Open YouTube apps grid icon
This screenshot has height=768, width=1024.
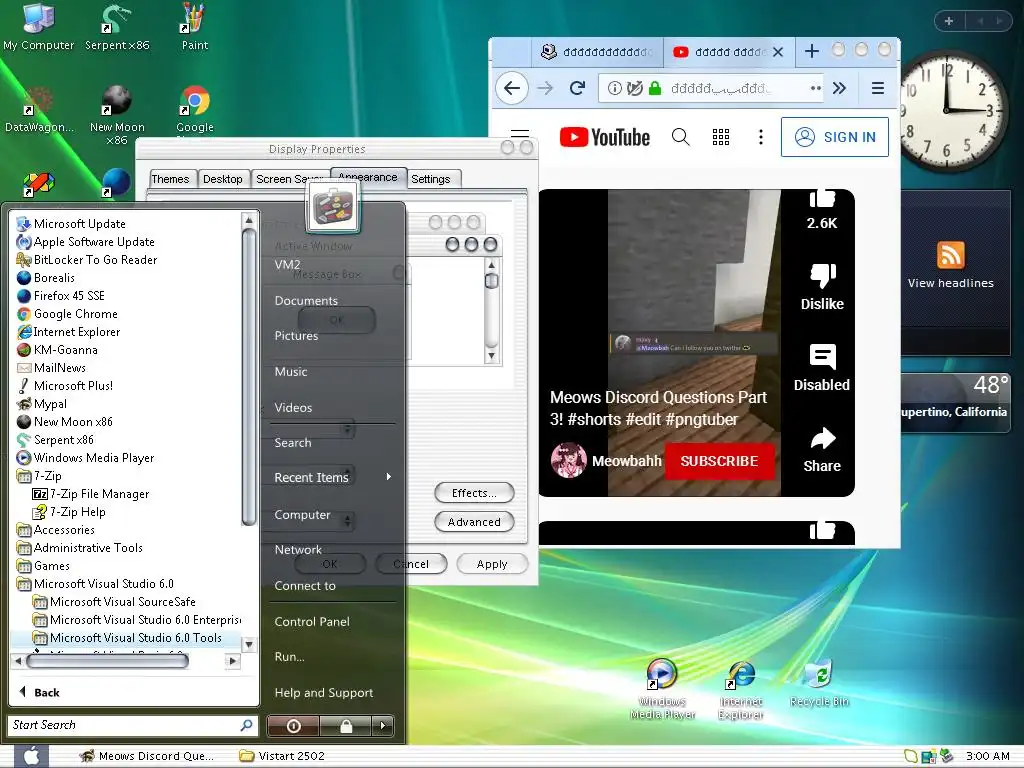click(x=720, y=136)
